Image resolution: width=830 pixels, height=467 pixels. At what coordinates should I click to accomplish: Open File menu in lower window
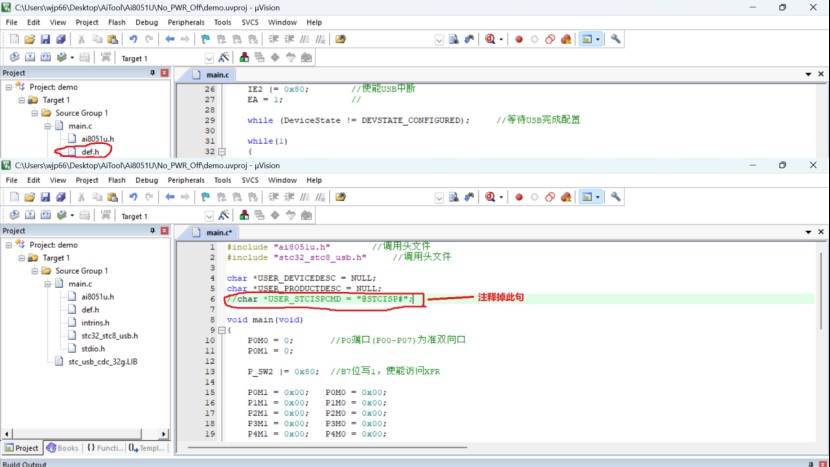(11, 180)
